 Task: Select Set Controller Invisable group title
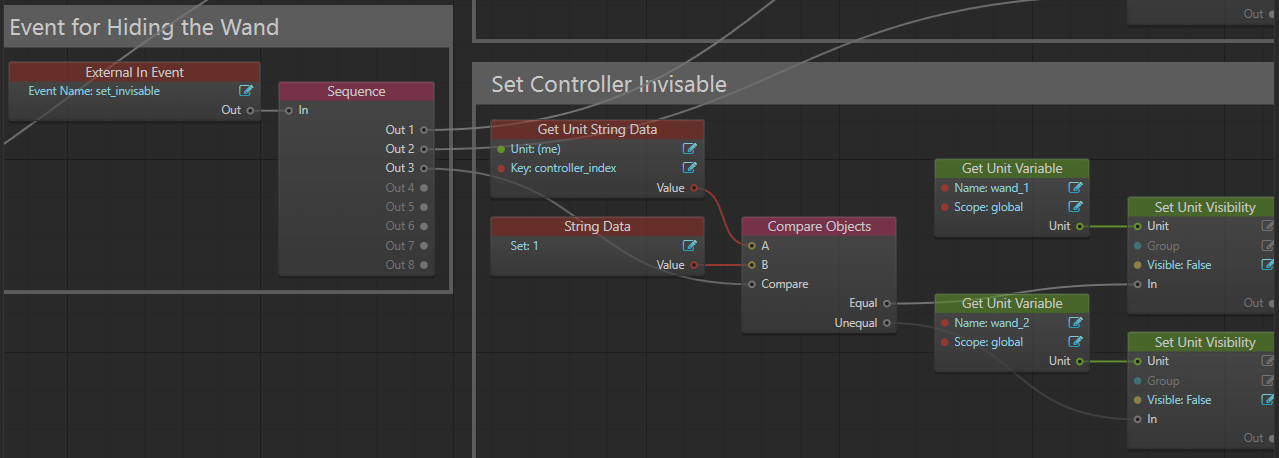pyautogui.click(x=608, y=84)
